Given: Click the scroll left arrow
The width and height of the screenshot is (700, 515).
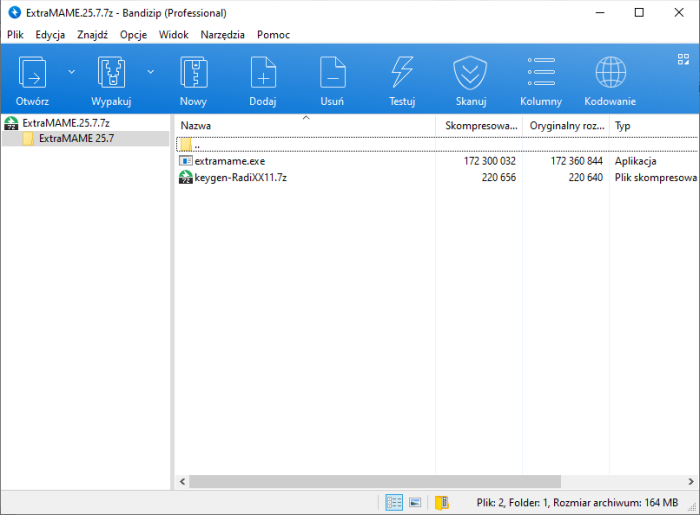Looking at the screenshot, I should point(182,482).
